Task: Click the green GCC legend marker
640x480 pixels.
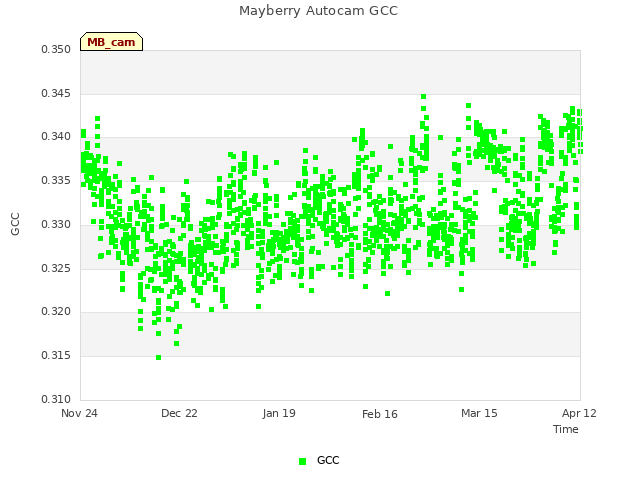Action: tap(302, 461)
